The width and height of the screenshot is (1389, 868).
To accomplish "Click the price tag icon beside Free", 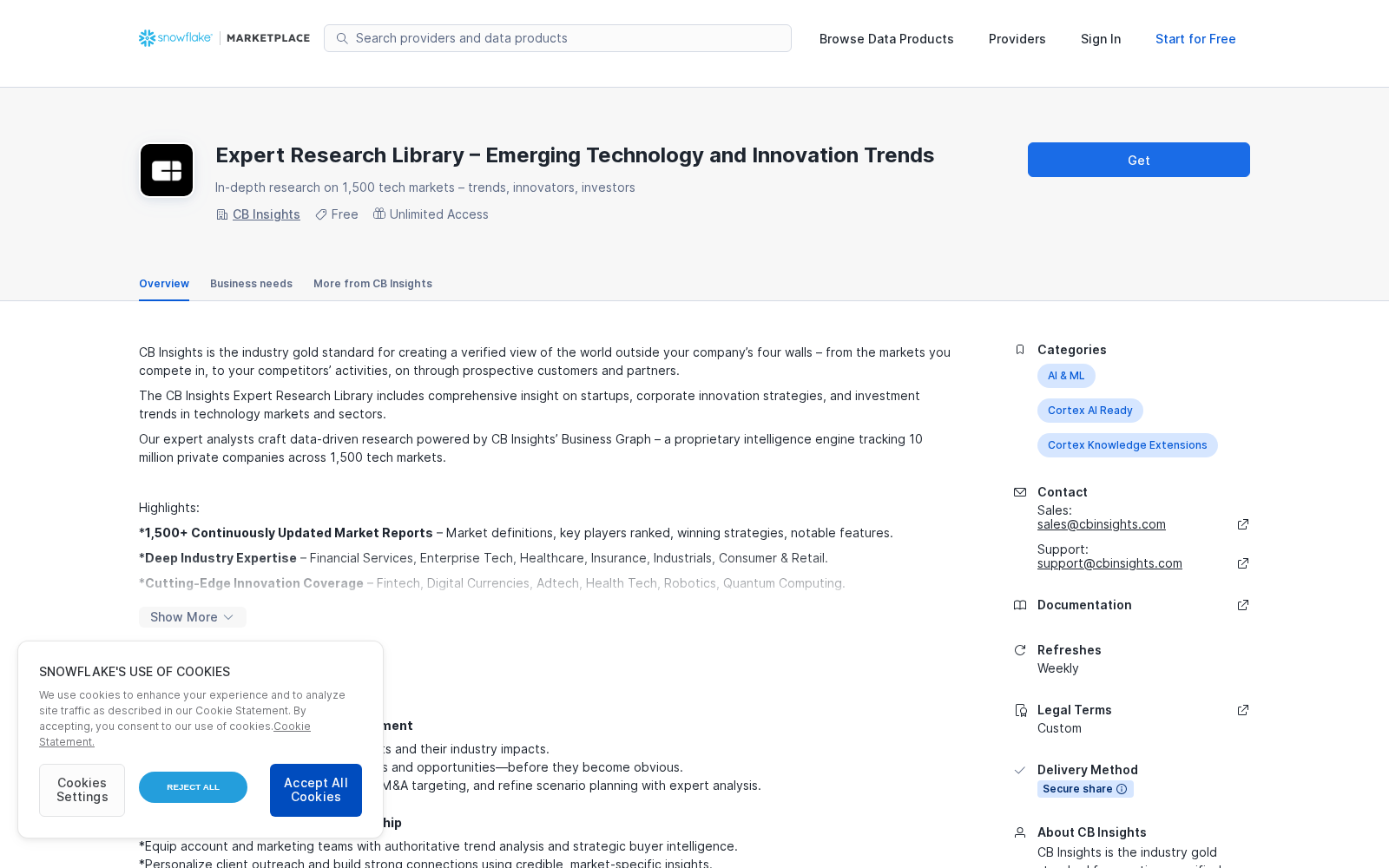I will 321,214.
